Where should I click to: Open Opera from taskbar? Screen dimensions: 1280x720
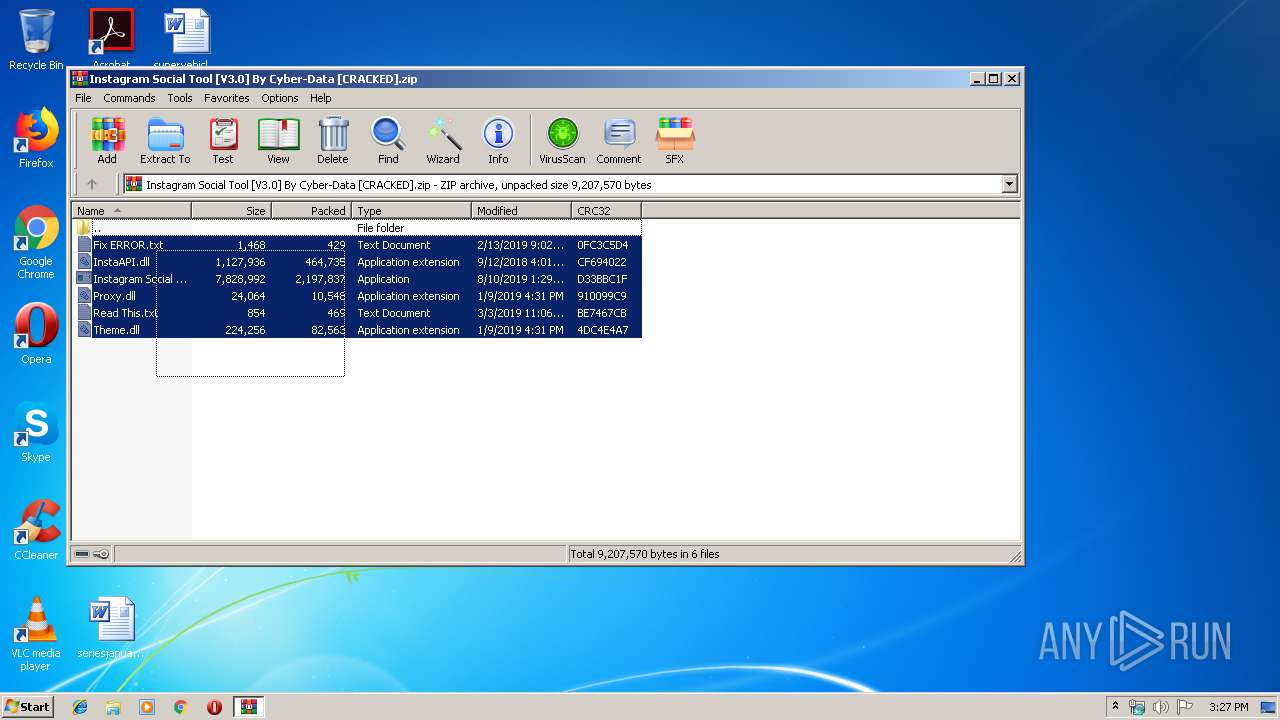[214, 707]
